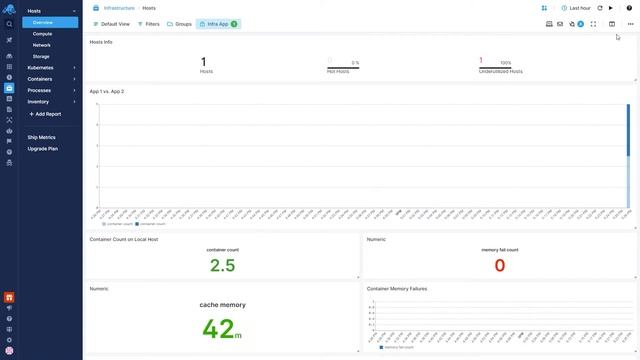
Task: Open search with the magnifier icon
Action: (9, 24)
